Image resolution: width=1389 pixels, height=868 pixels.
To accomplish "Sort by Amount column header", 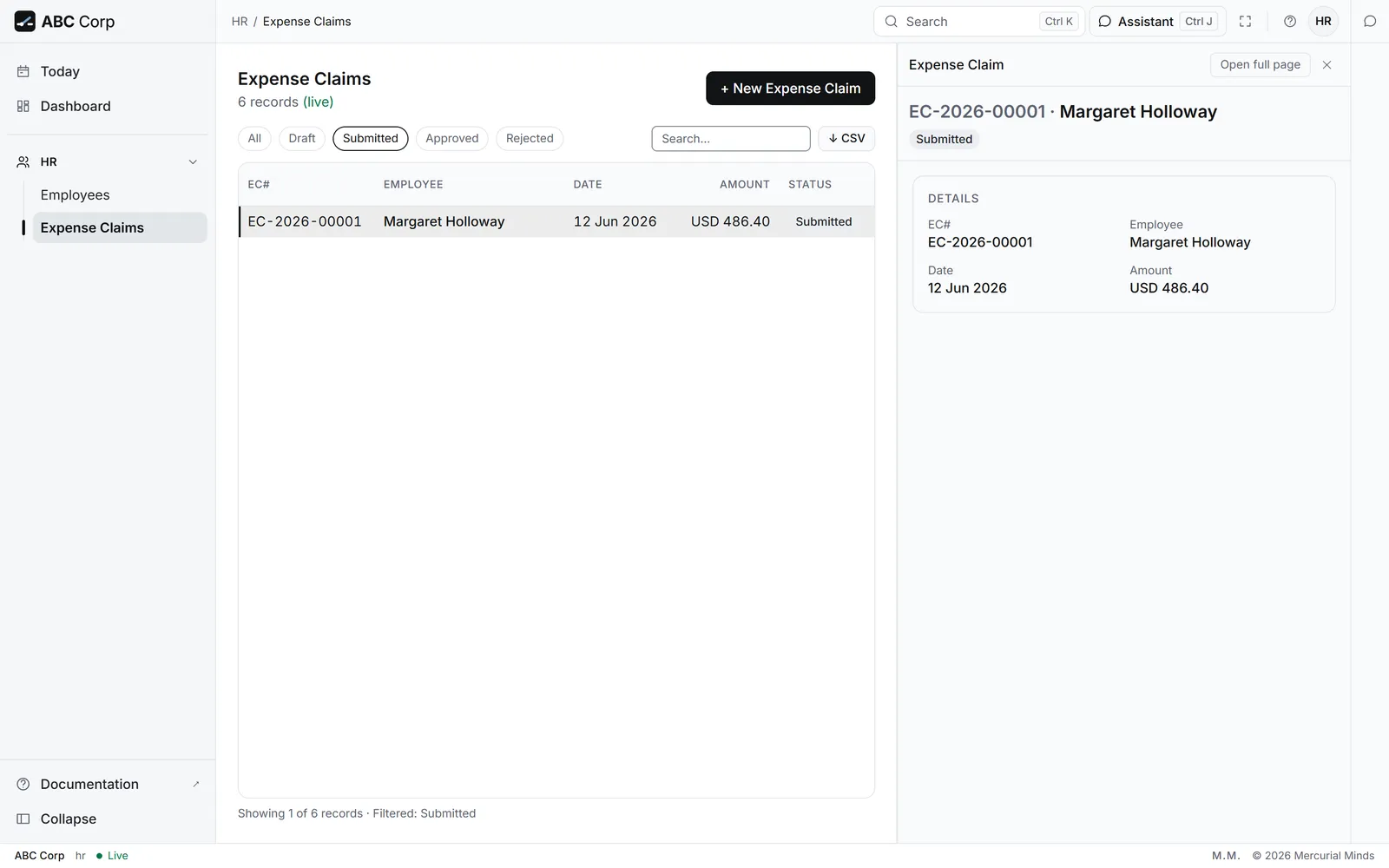I will (x=745, y=185).
